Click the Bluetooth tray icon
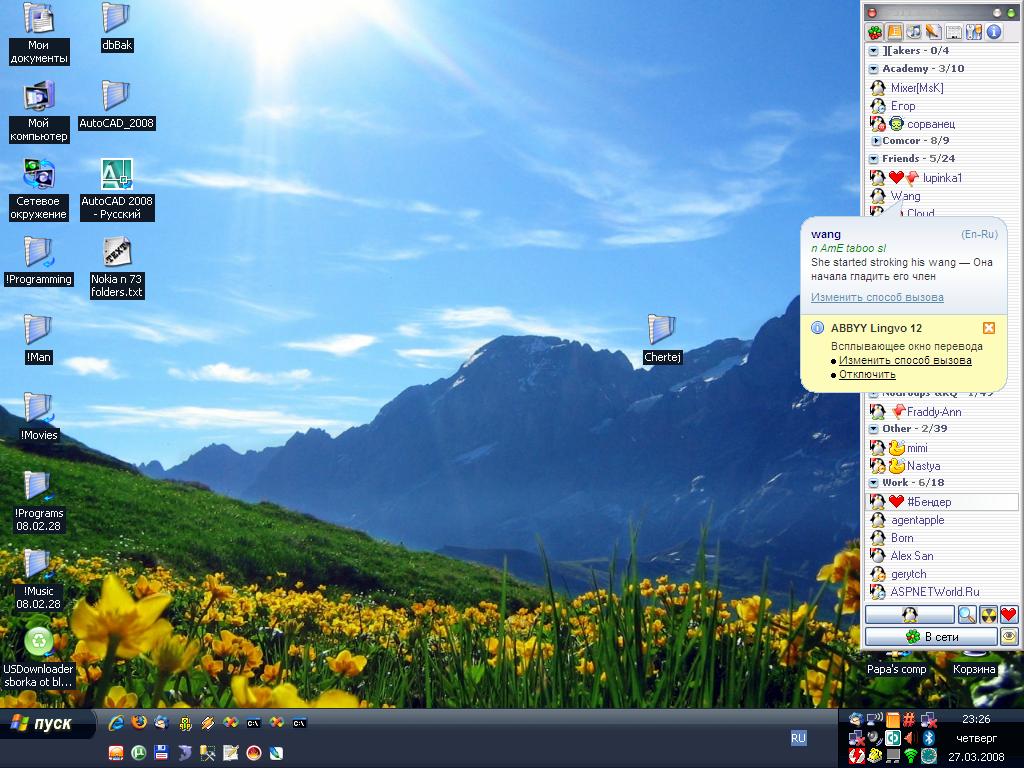 point(928,738)
